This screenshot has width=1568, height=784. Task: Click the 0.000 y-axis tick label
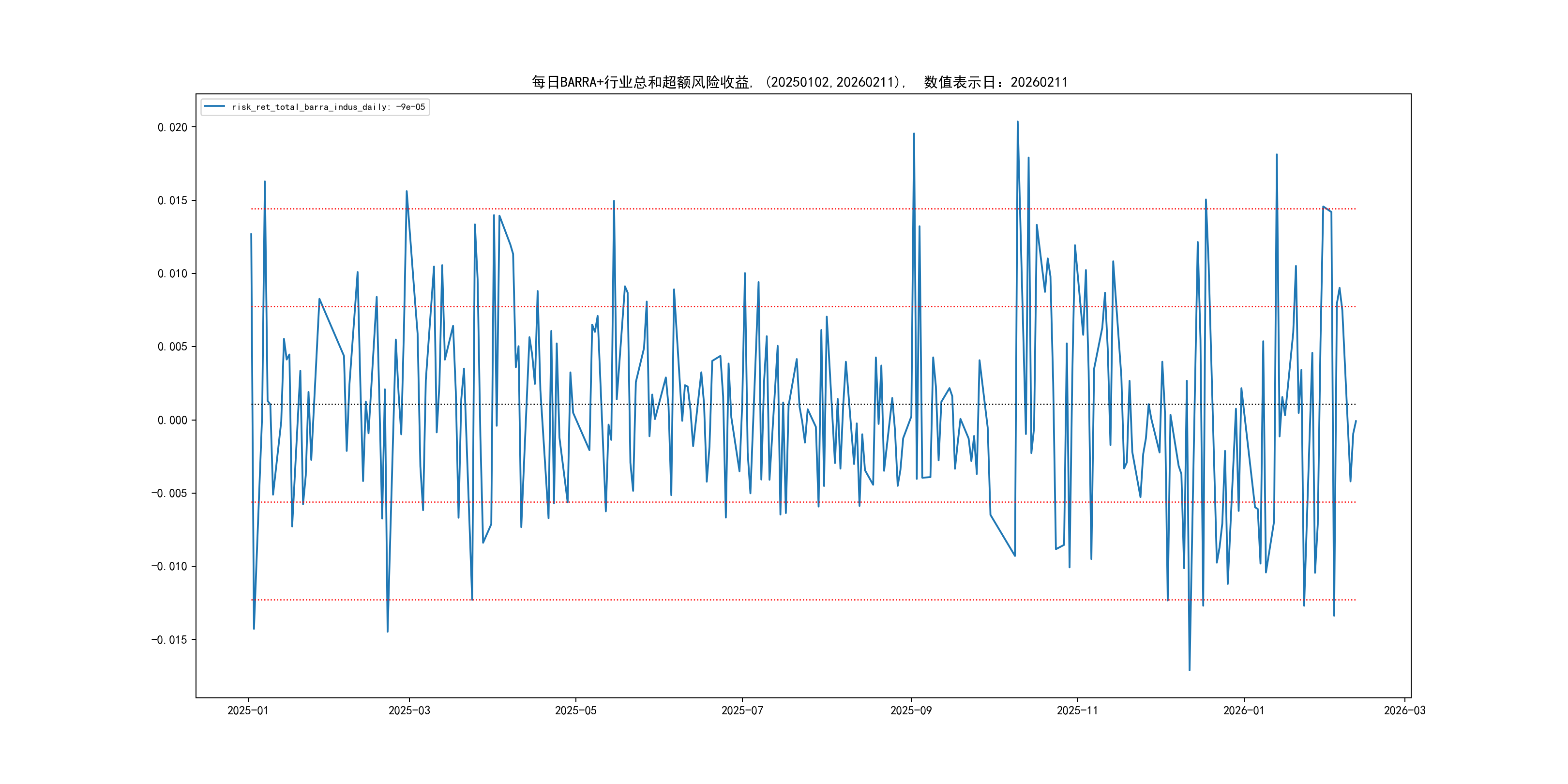tap(172, 420)
